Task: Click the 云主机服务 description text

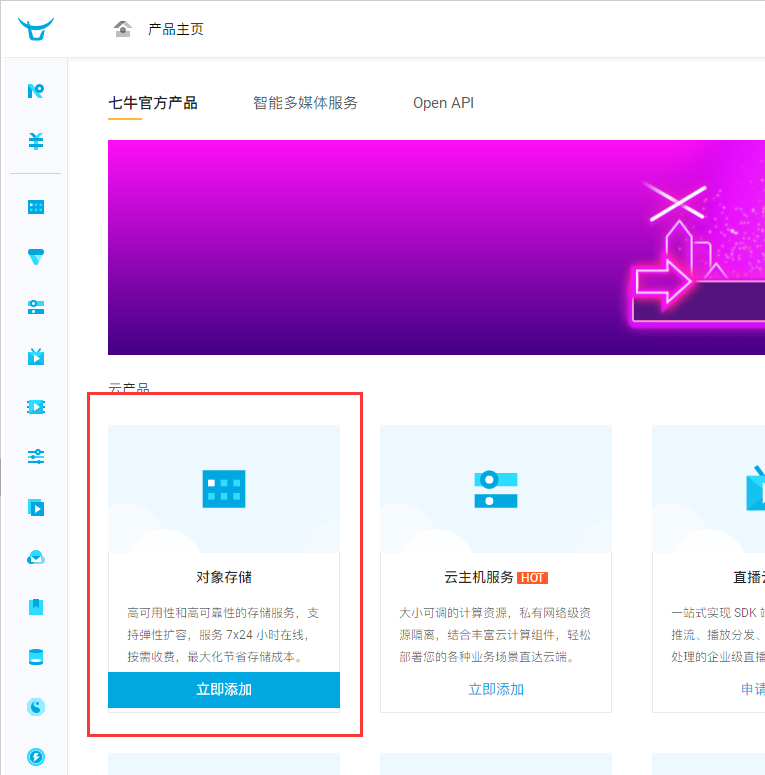Action: (x=495, y=635)
